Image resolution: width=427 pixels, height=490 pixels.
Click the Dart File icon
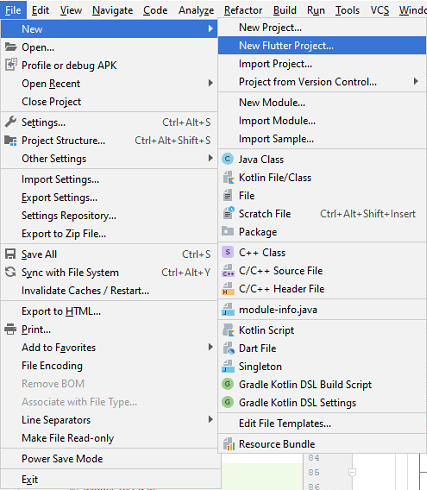[228, 348]
